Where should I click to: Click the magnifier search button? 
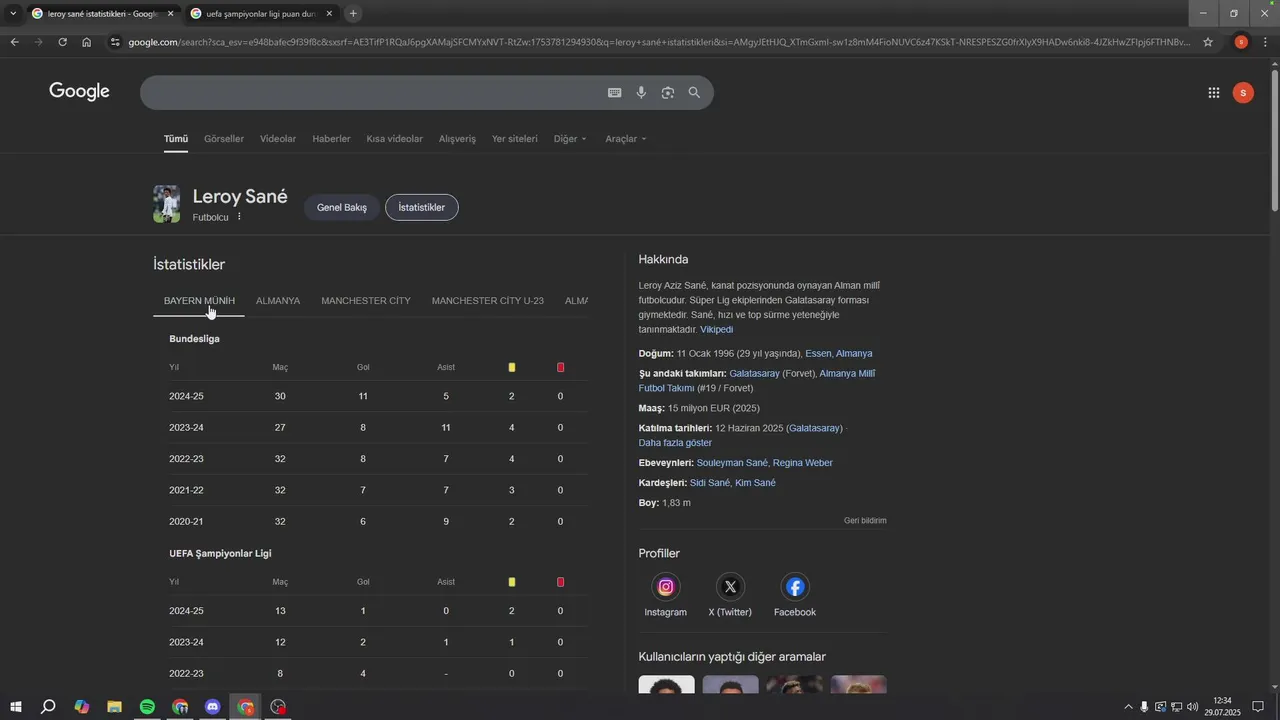point(694,93)
